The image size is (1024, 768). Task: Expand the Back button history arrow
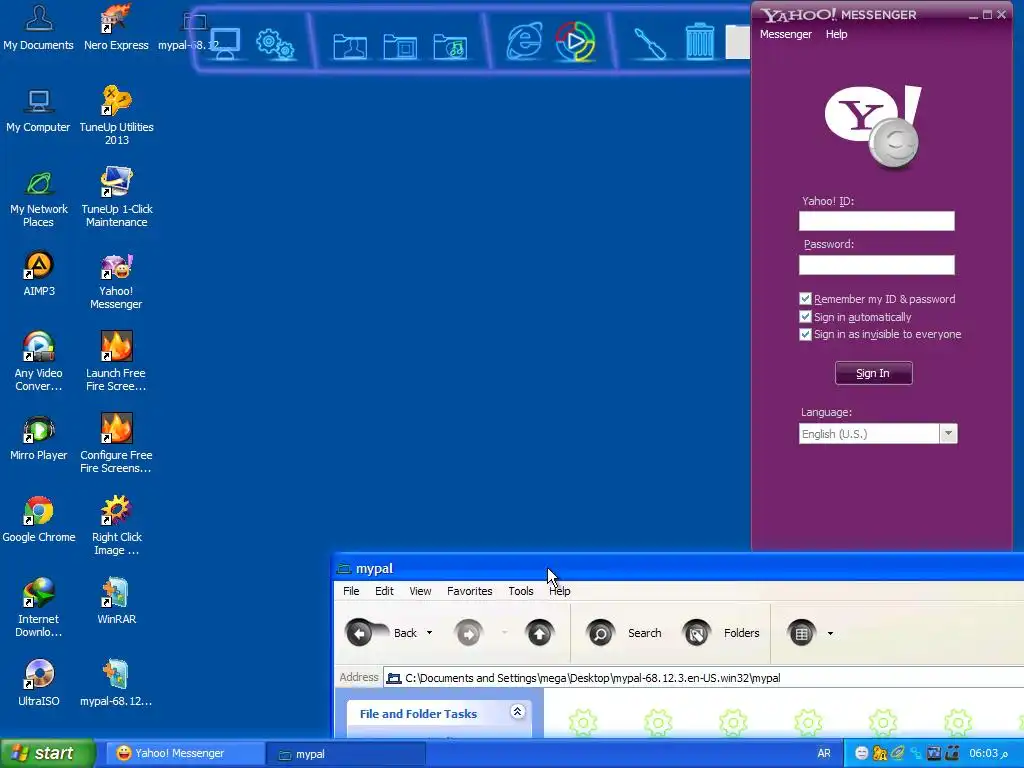[x=429, y=633]
